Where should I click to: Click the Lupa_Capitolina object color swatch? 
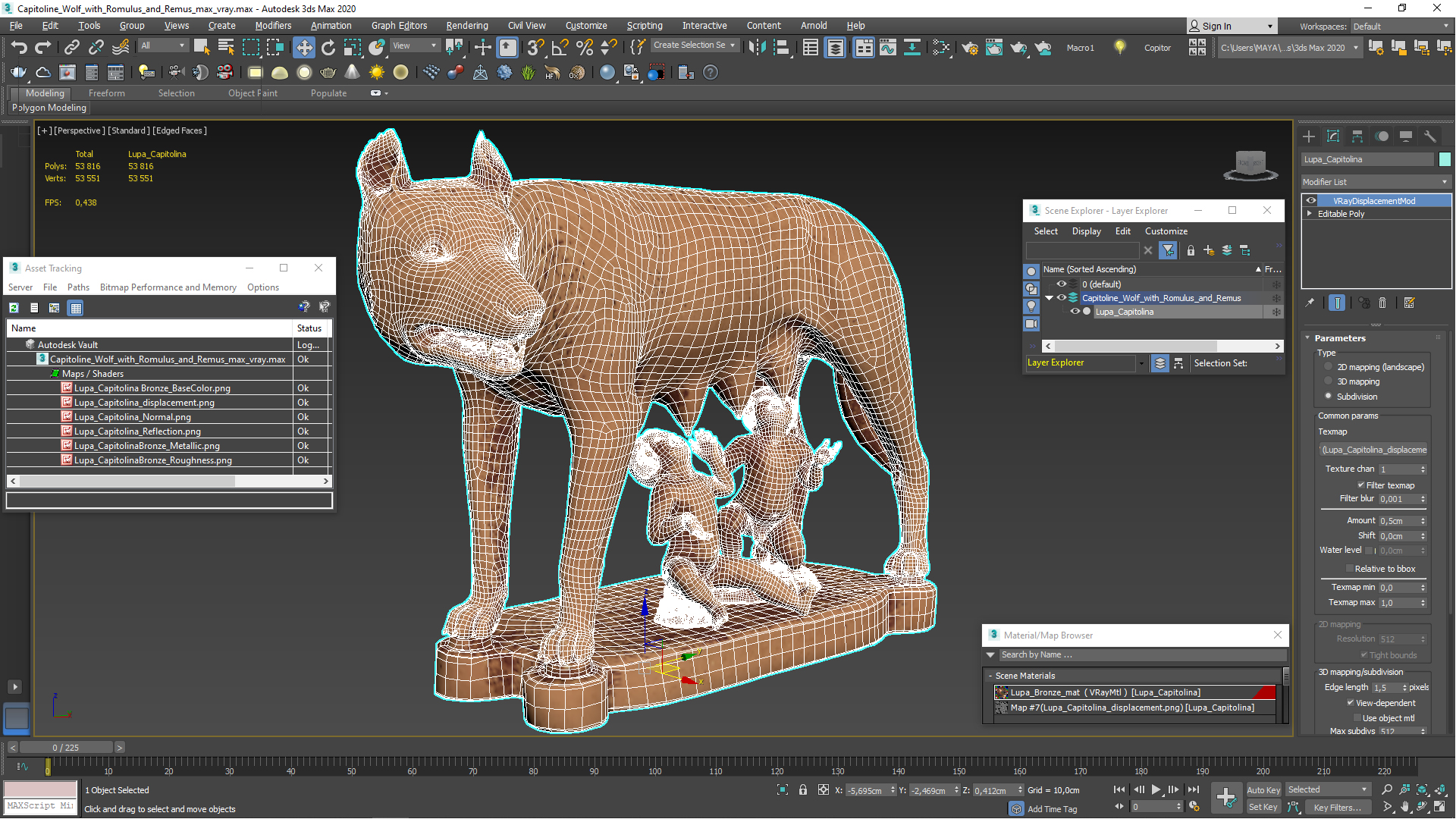click(1445, 159)
